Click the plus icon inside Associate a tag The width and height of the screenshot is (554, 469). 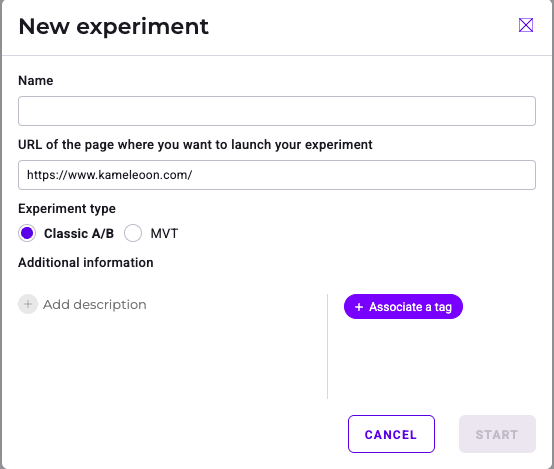tap(359, 307)
